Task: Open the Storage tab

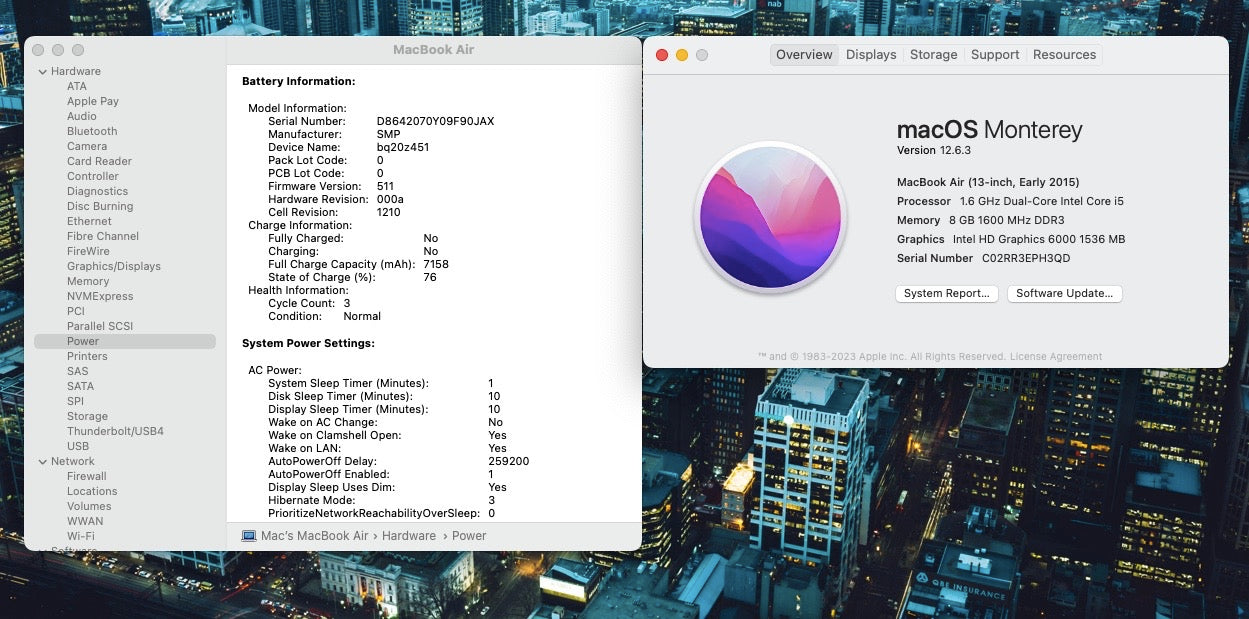Action: [x=933, y=55]
